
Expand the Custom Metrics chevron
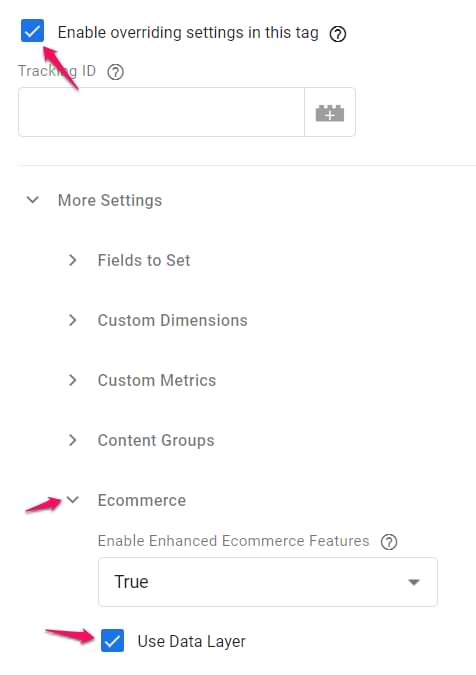click(x=73, y=380)
